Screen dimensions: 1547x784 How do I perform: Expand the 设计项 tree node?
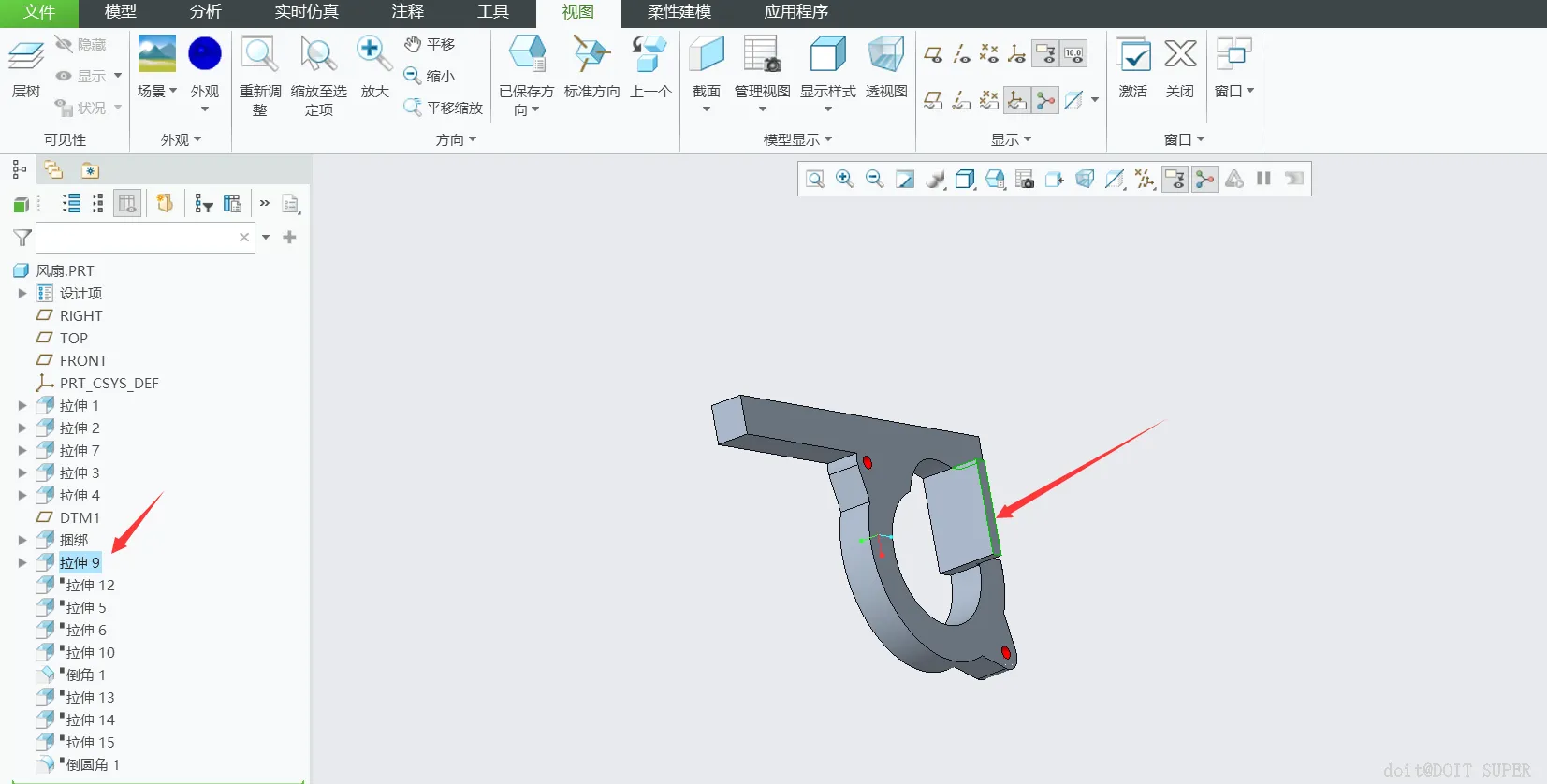point(22,293)
